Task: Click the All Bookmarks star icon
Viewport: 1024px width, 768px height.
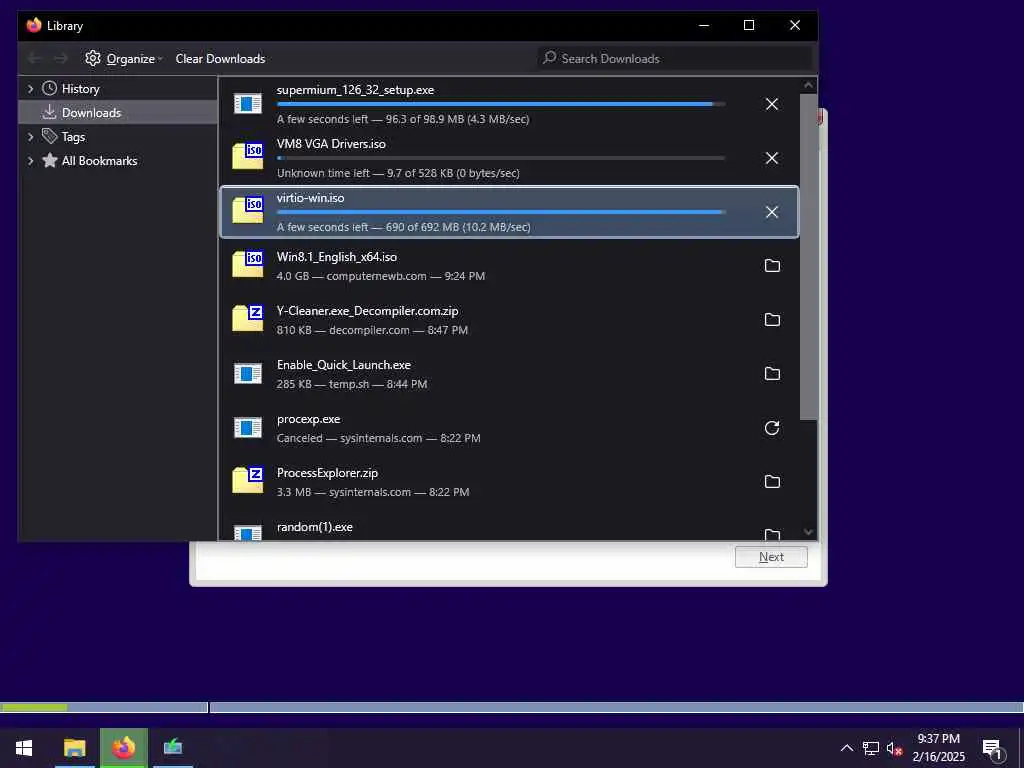Action: coord(50,160)
